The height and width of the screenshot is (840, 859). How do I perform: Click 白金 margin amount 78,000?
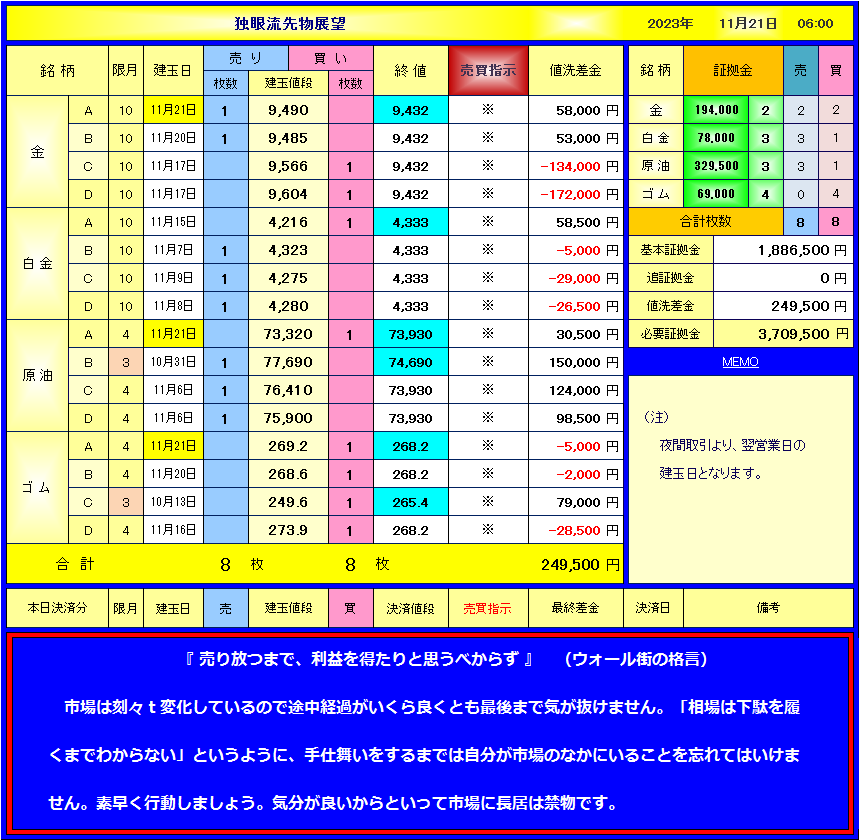point(716,138)
